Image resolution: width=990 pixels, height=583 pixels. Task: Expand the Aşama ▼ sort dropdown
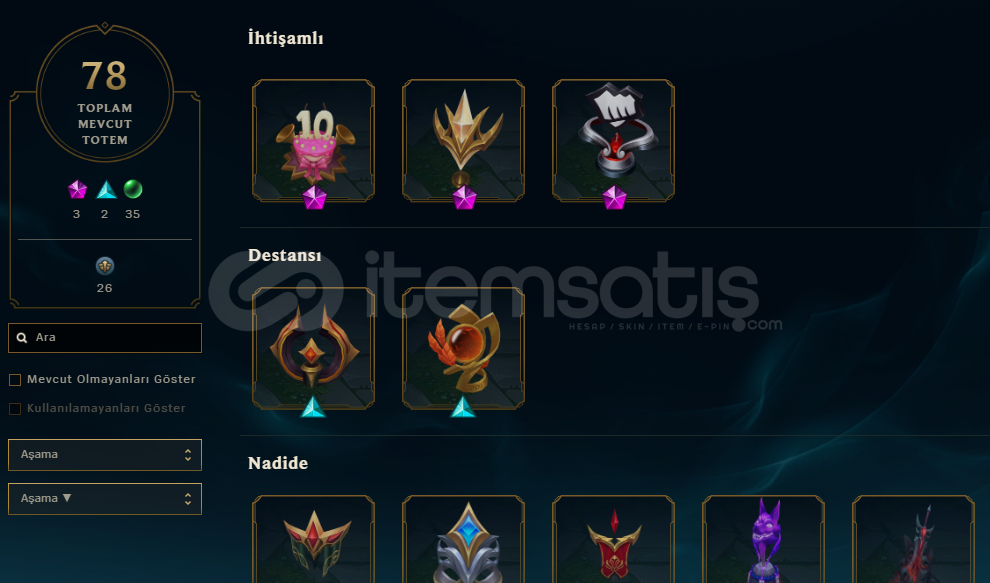tap(105, 499)
